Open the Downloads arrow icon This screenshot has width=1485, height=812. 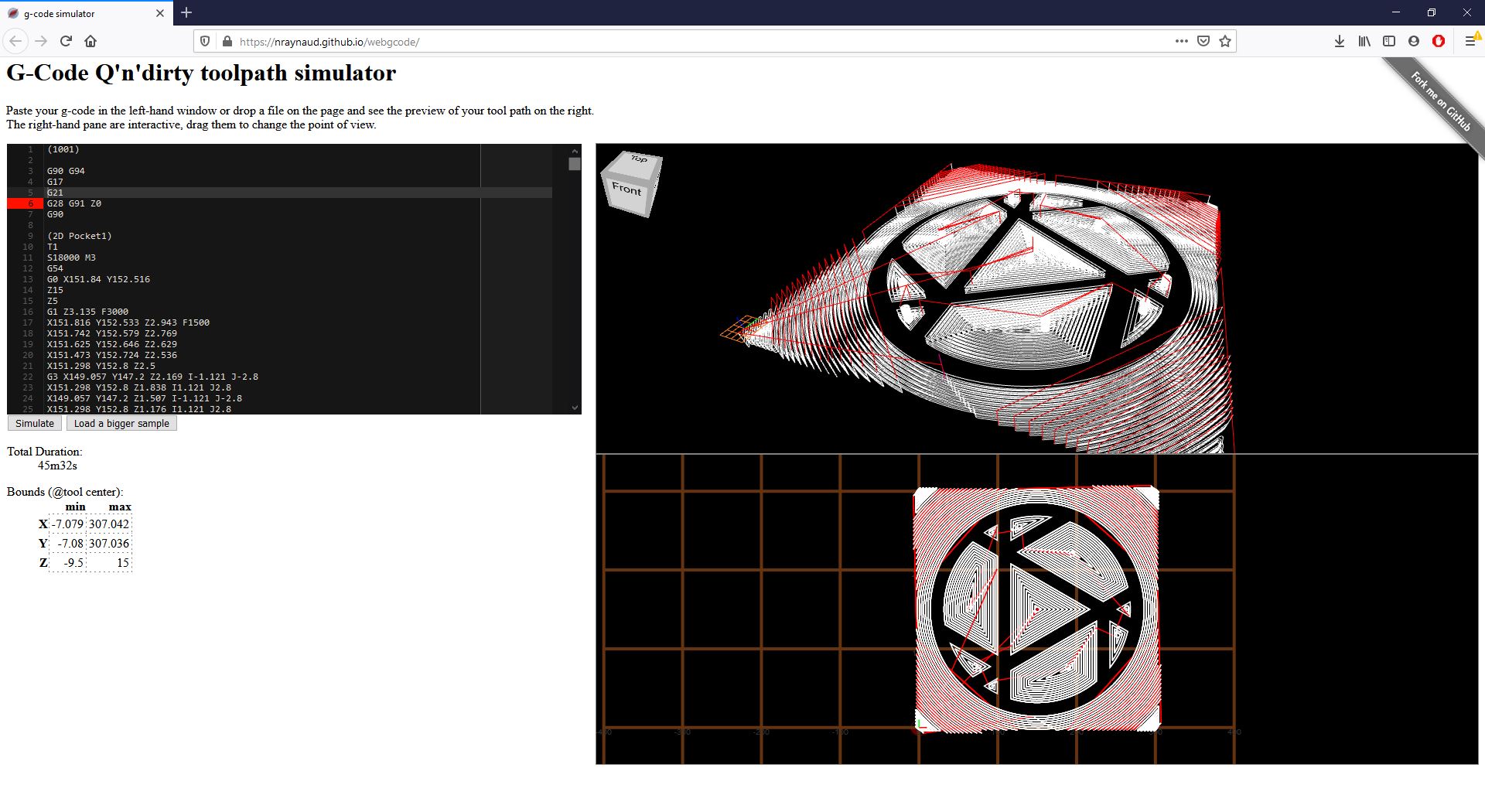[x=1340, y=41]
